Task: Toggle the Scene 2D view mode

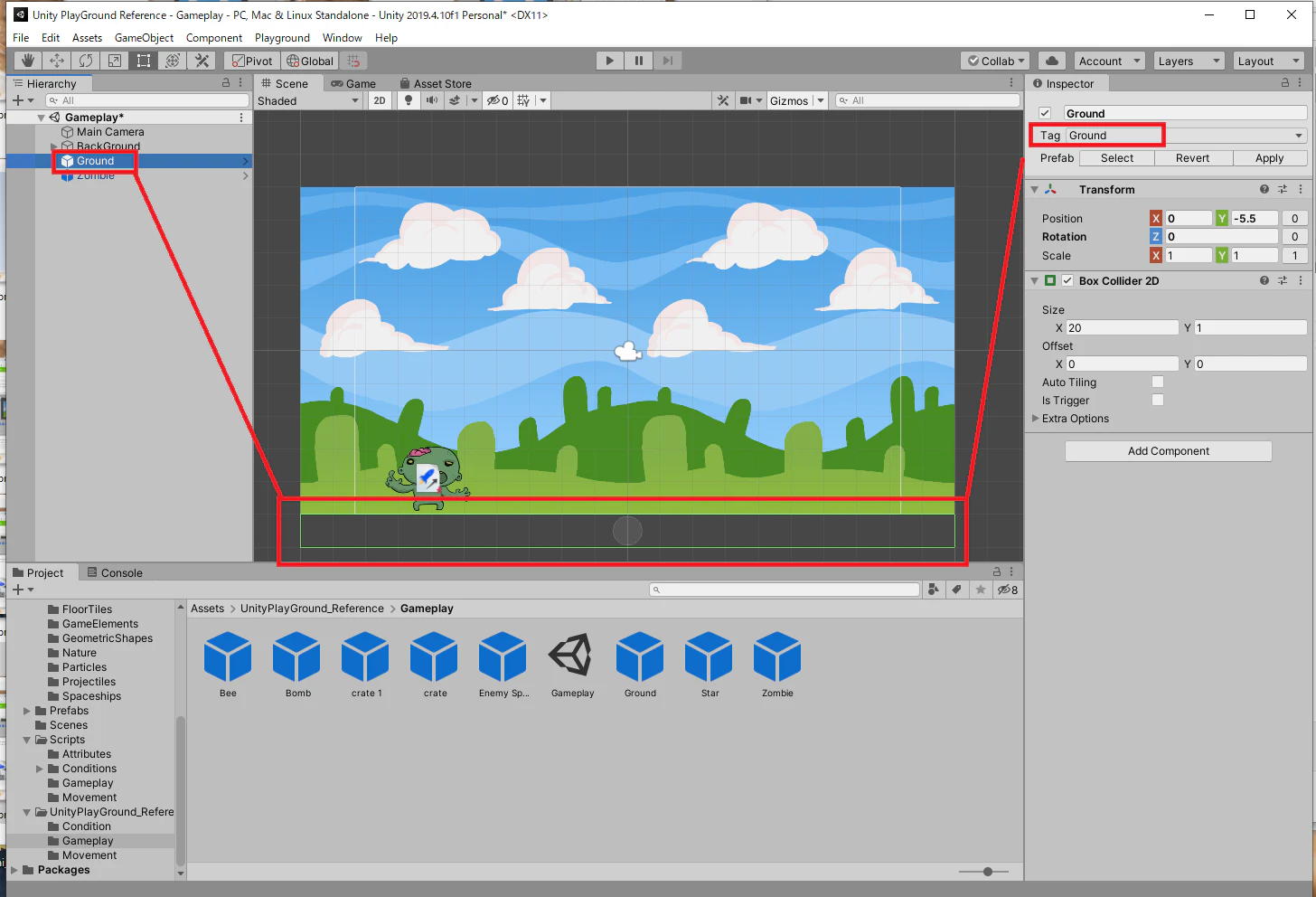Action: [x=380, y=100]
